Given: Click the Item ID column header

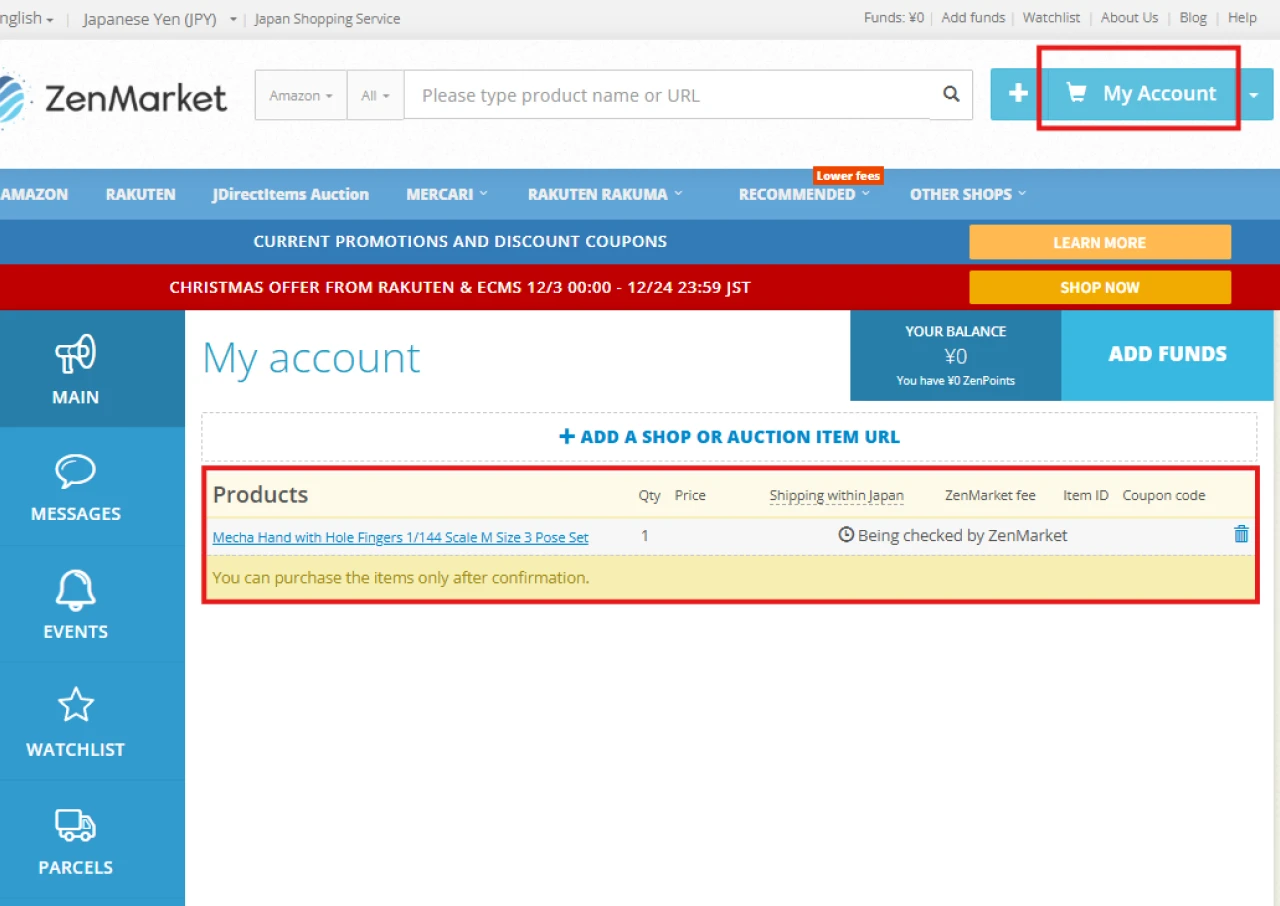Looking at the screenshot, I should point(1086,495).
